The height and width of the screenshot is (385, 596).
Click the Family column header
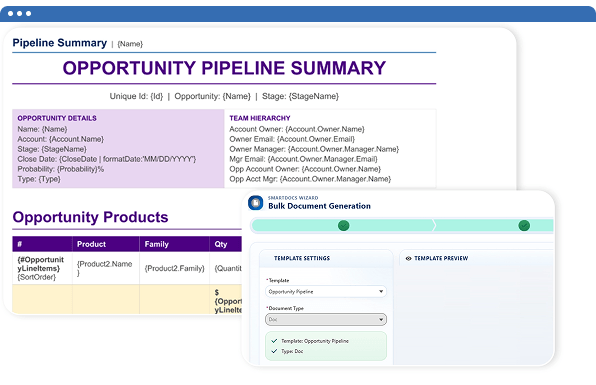coord(156,244)
